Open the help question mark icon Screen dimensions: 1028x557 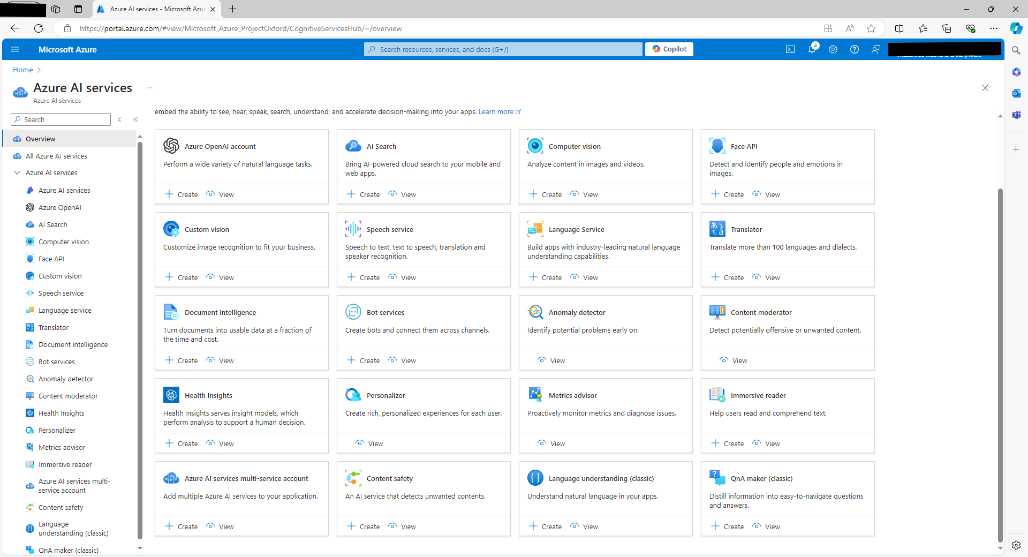coord(854,49)
